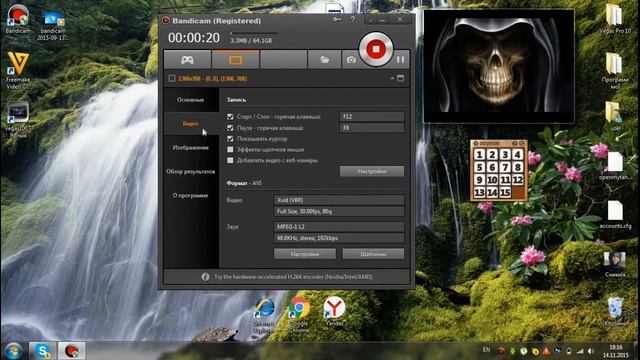Image resolution: width=640 pixels, height=360 pixels.
Task: Click the hardware-accelerated H.264 encoder tip
Action: 293,277
